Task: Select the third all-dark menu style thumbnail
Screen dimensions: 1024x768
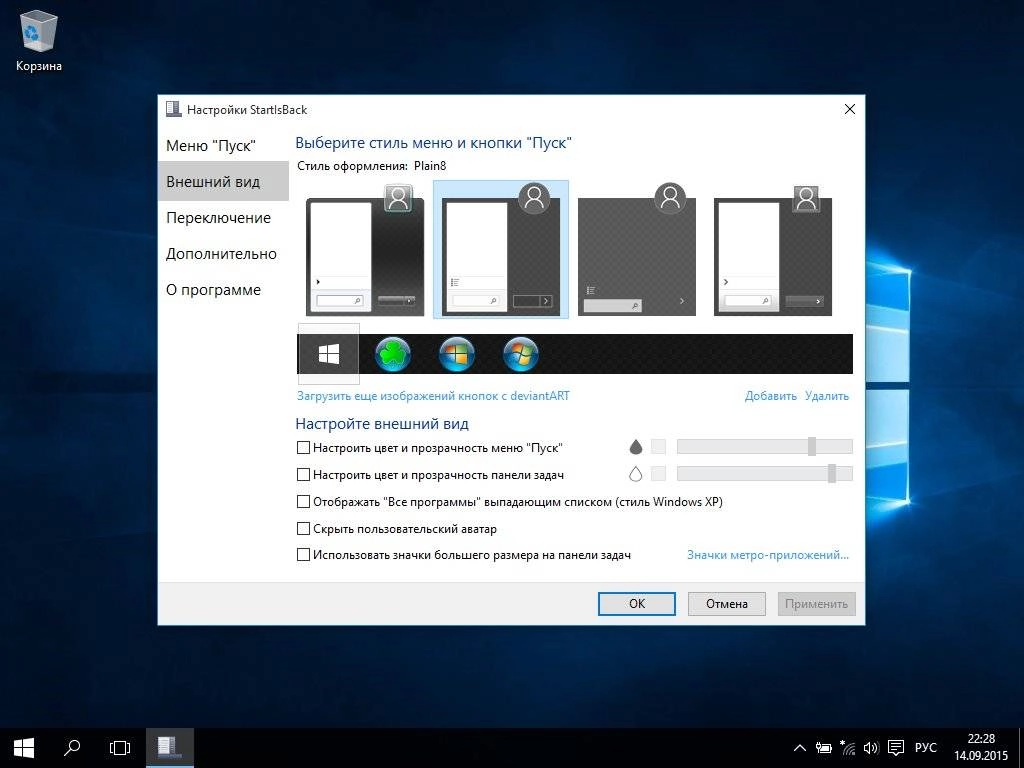Action: click(637, 249)
